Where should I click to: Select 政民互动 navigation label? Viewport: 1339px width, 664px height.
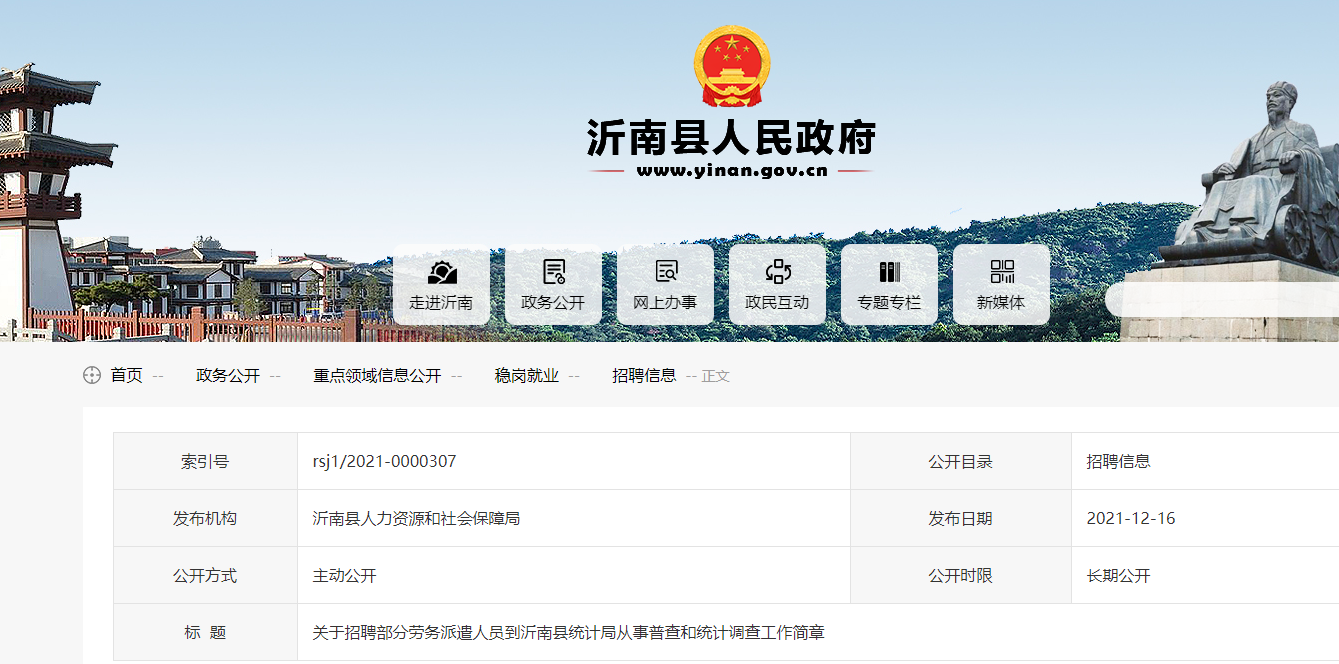(777, 302)
